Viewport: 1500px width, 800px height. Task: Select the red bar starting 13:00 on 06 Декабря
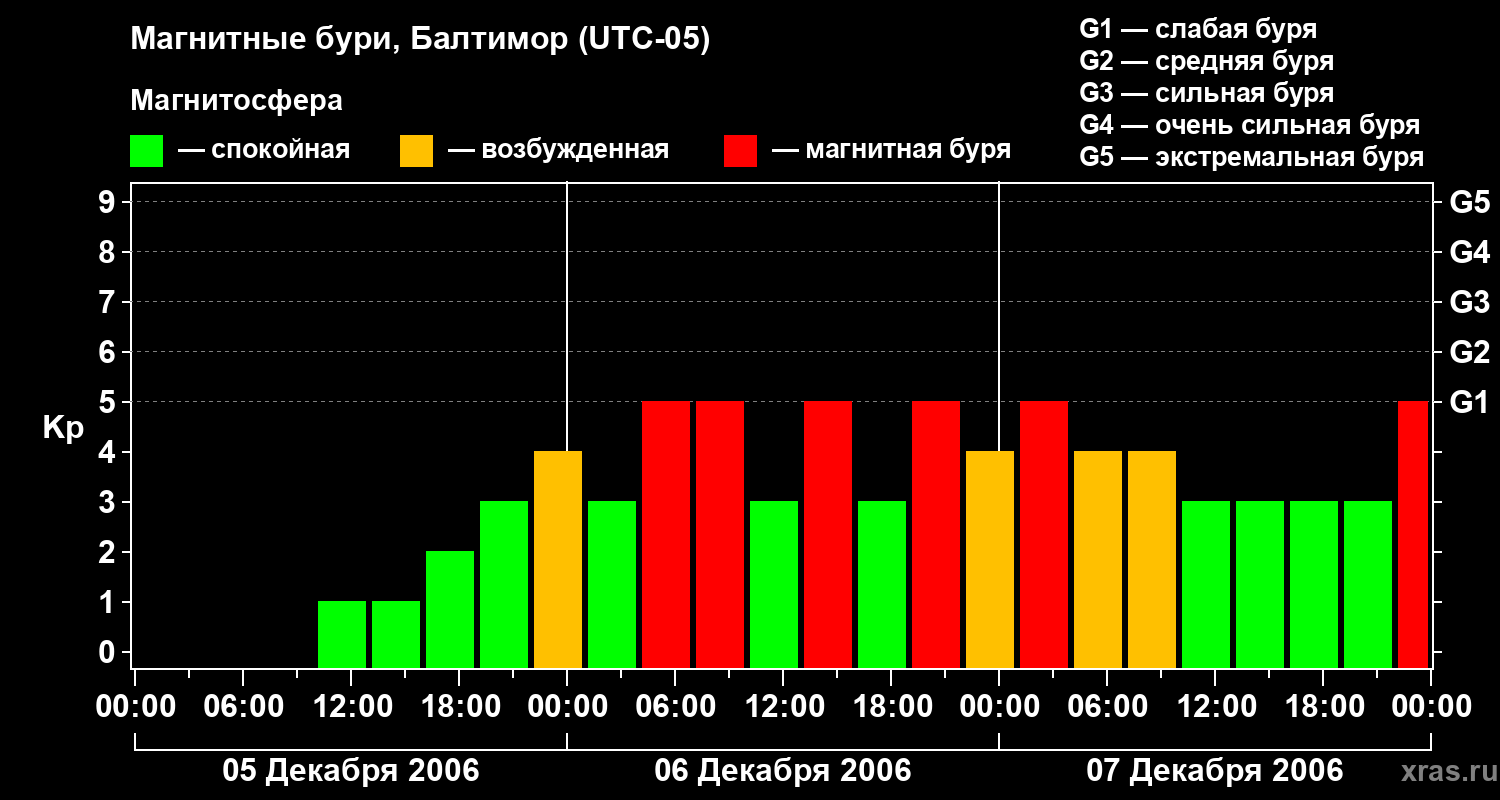(828, 534)
